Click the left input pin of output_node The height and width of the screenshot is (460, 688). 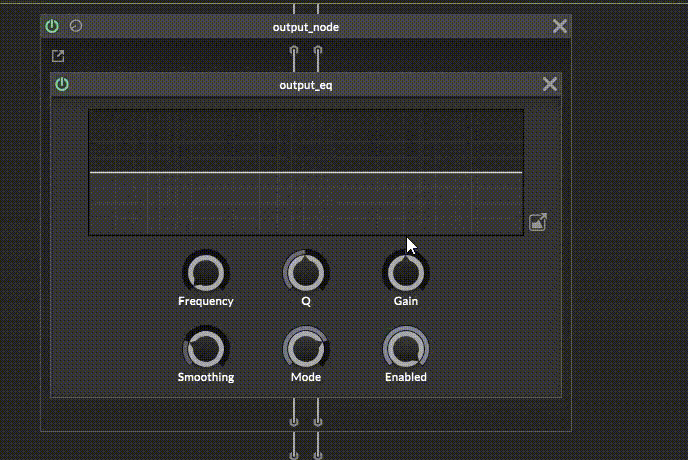click(x=294, y=52)
